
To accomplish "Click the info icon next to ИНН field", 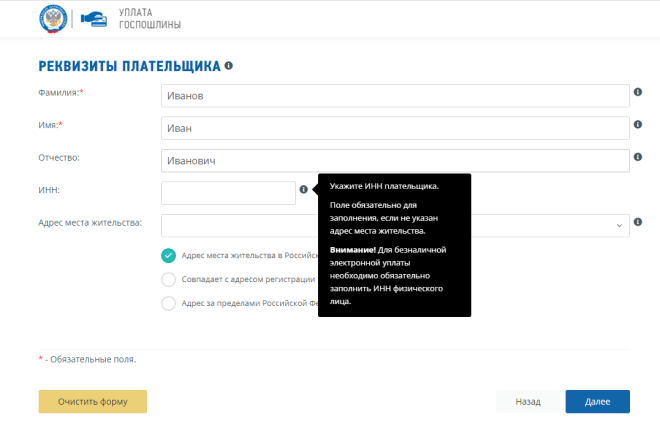I will coord(303,189).
